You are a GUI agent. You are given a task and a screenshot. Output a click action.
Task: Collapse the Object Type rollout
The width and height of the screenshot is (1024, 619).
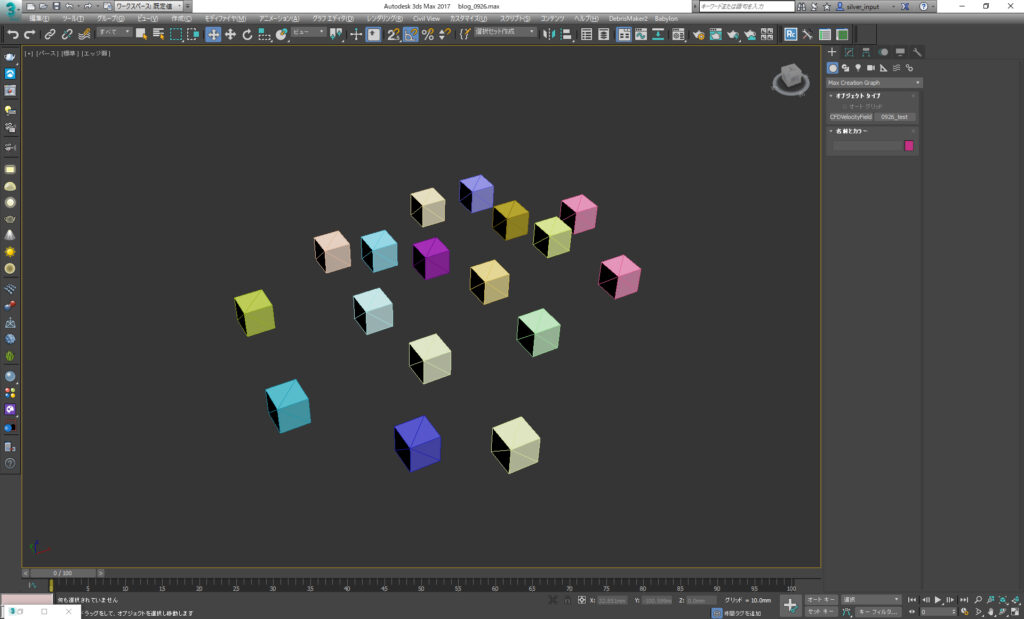point(858,96)
